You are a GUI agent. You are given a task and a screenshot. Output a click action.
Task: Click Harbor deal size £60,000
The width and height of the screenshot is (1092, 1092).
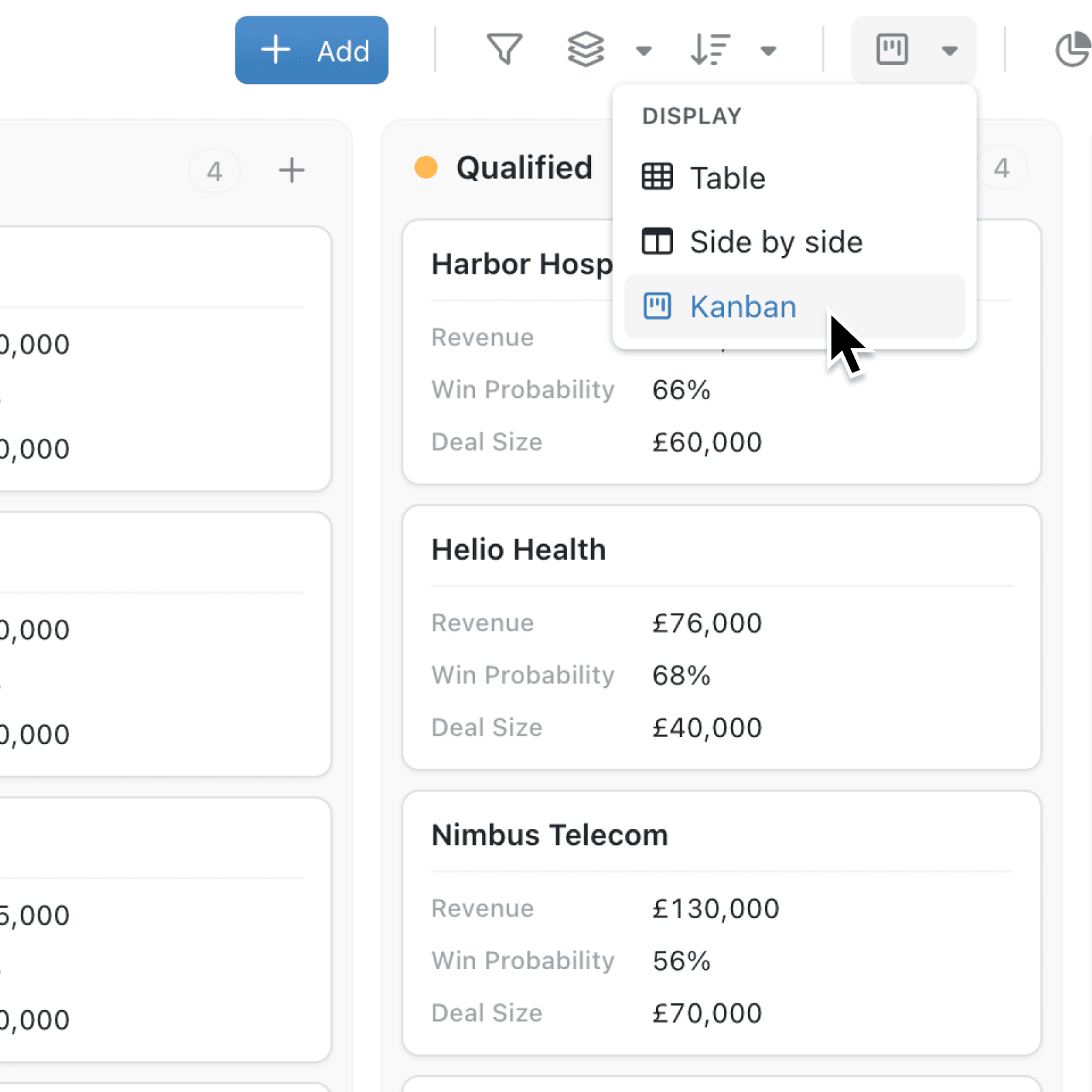click(x=707, y=442)
